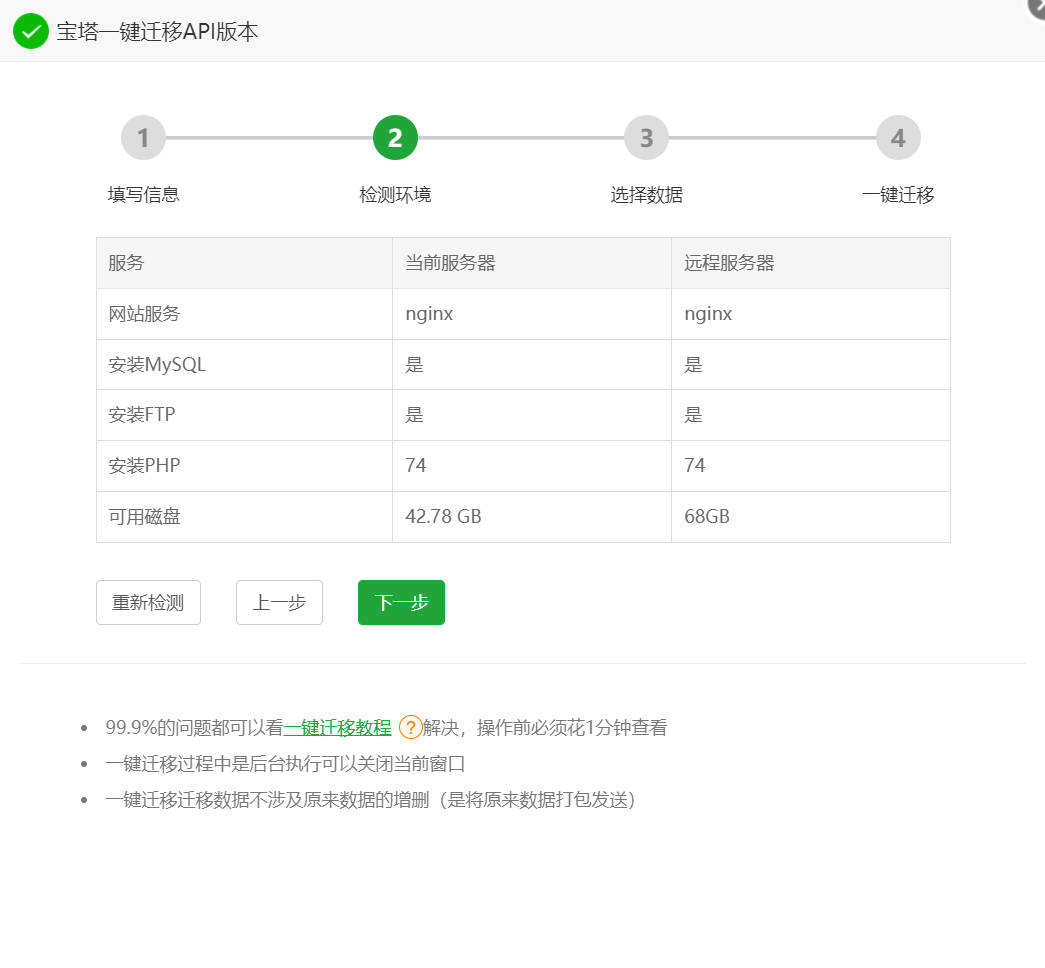Click the orange question mark help icon
1045x968 pixels.
(410, 728)
